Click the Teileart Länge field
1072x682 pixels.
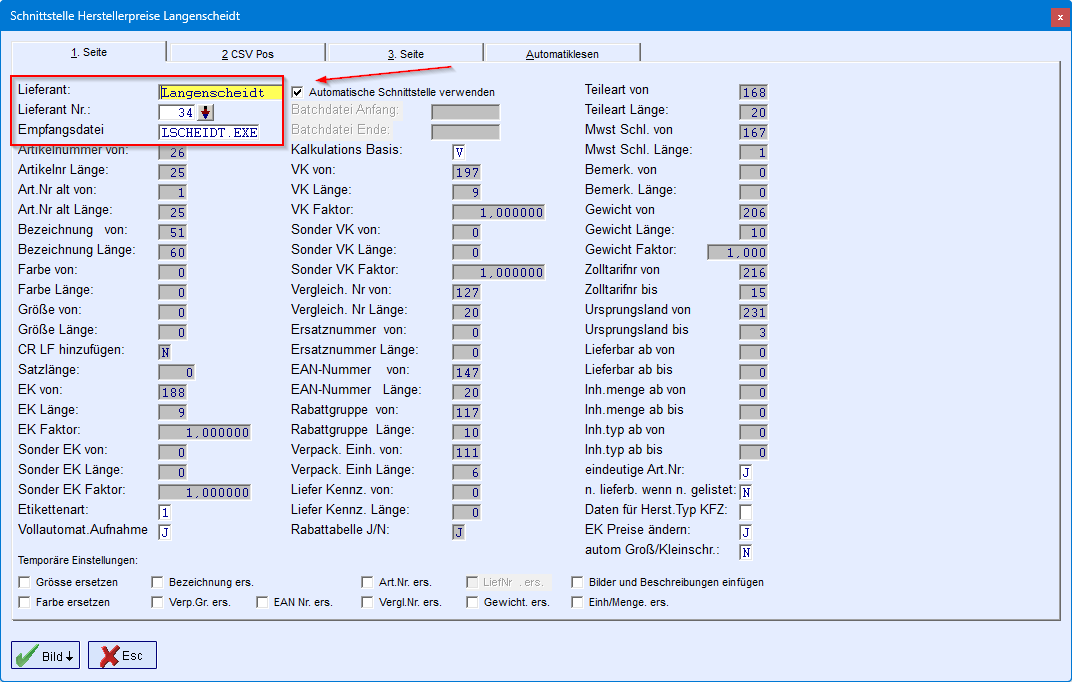coord(753,113)
